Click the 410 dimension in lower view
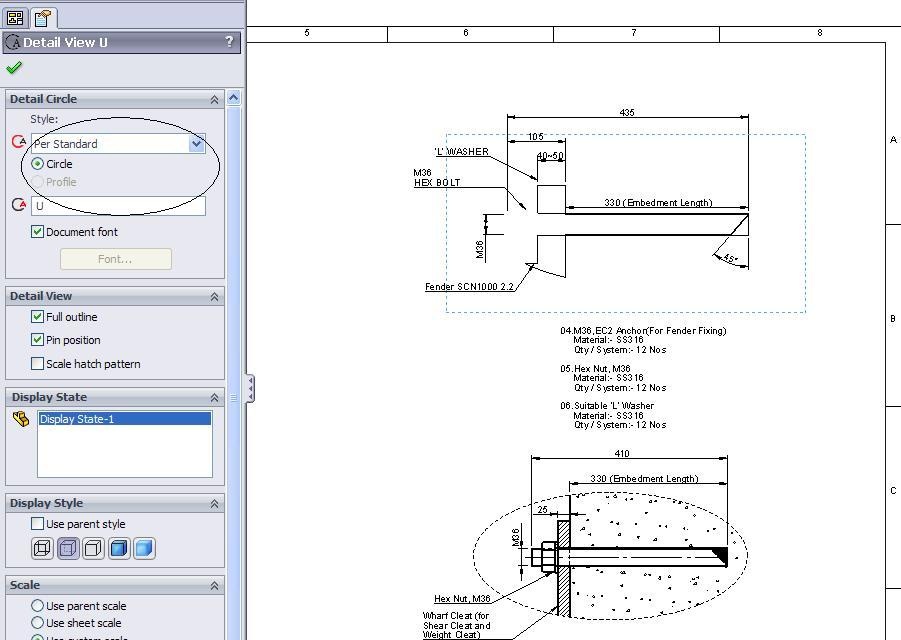This screenshot has height=640, width=901. (622, 453)
